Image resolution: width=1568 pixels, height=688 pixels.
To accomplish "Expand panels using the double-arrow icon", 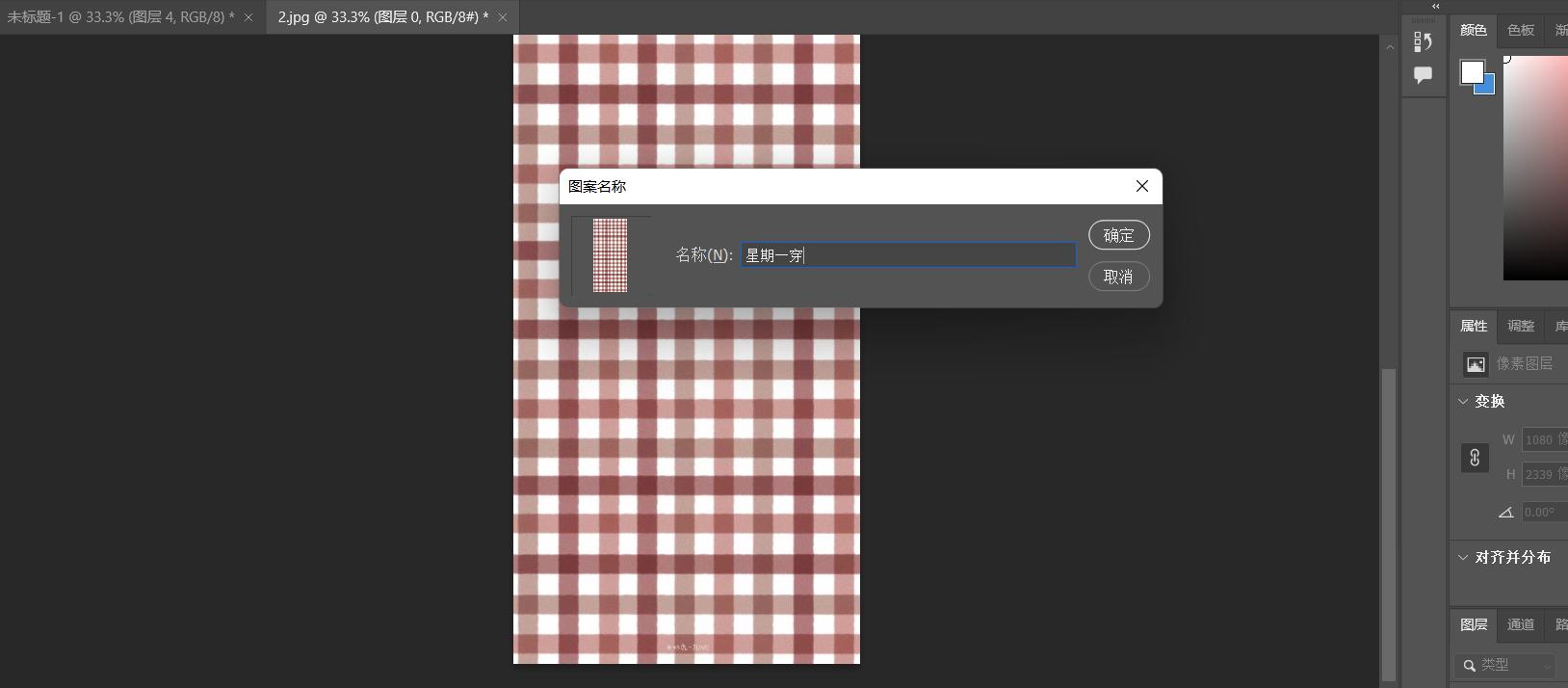I will (1435, 6).
